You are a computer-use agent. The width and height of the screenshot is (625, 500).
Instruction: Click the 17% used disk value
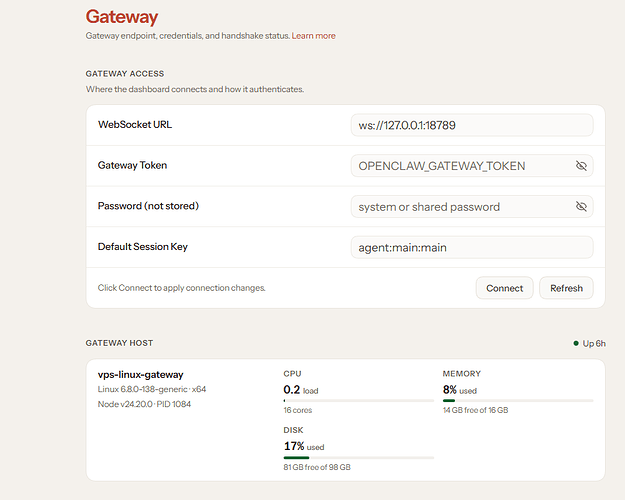(304, 446)
